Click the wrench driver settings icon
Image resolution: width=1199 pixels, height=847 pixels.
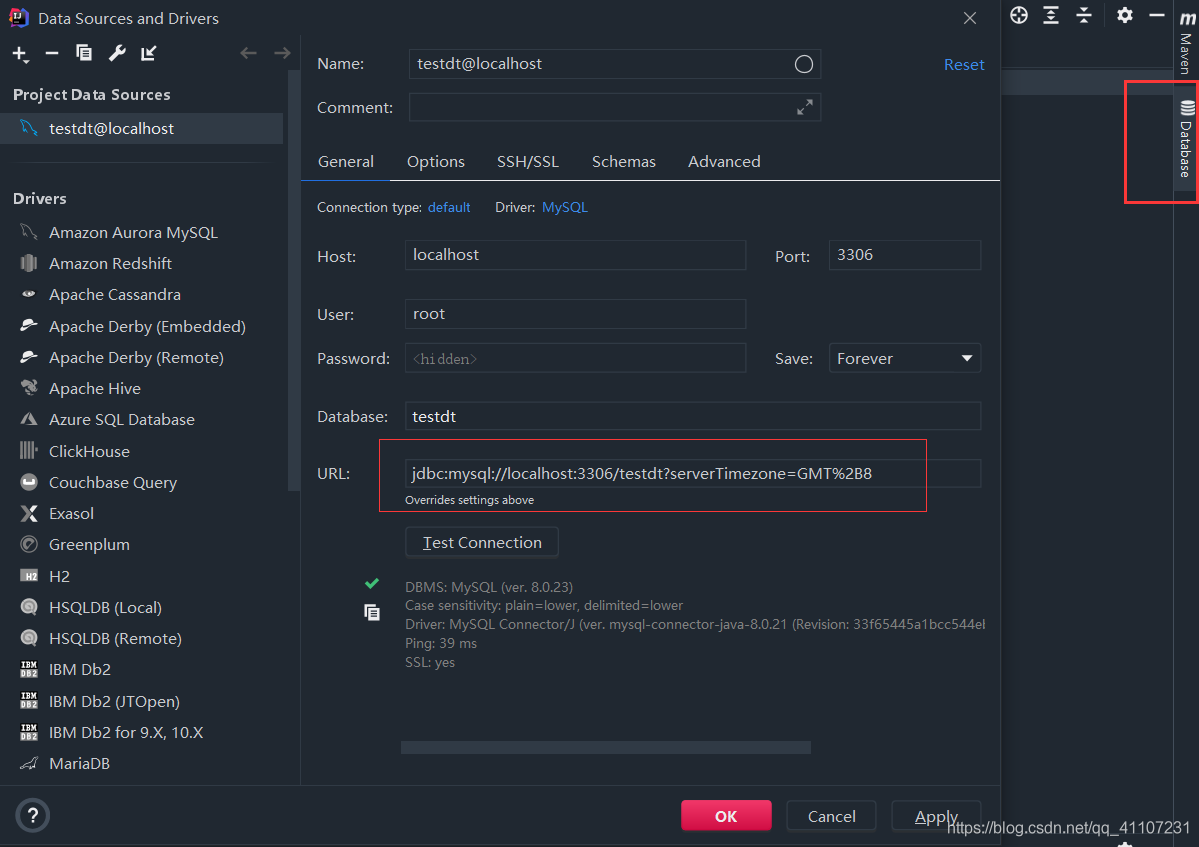(116, 53)
